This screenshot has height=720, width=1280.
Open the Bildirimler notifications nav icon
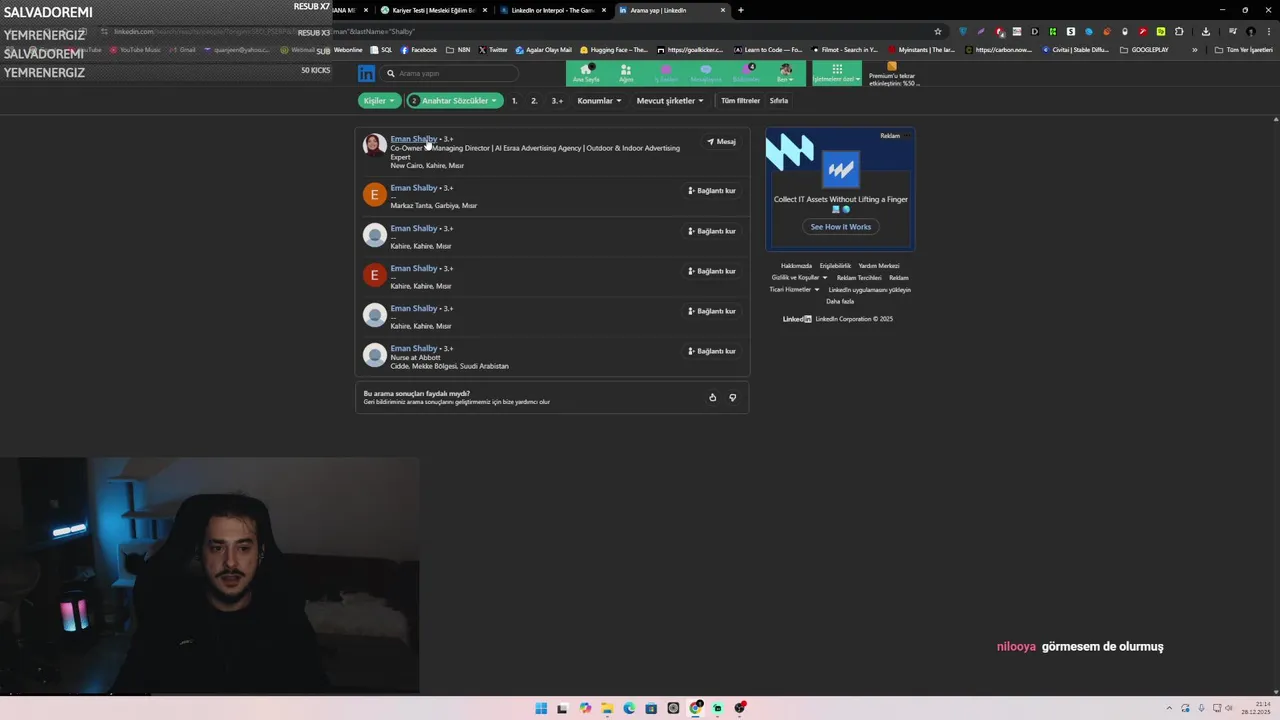tap(746, 73)
